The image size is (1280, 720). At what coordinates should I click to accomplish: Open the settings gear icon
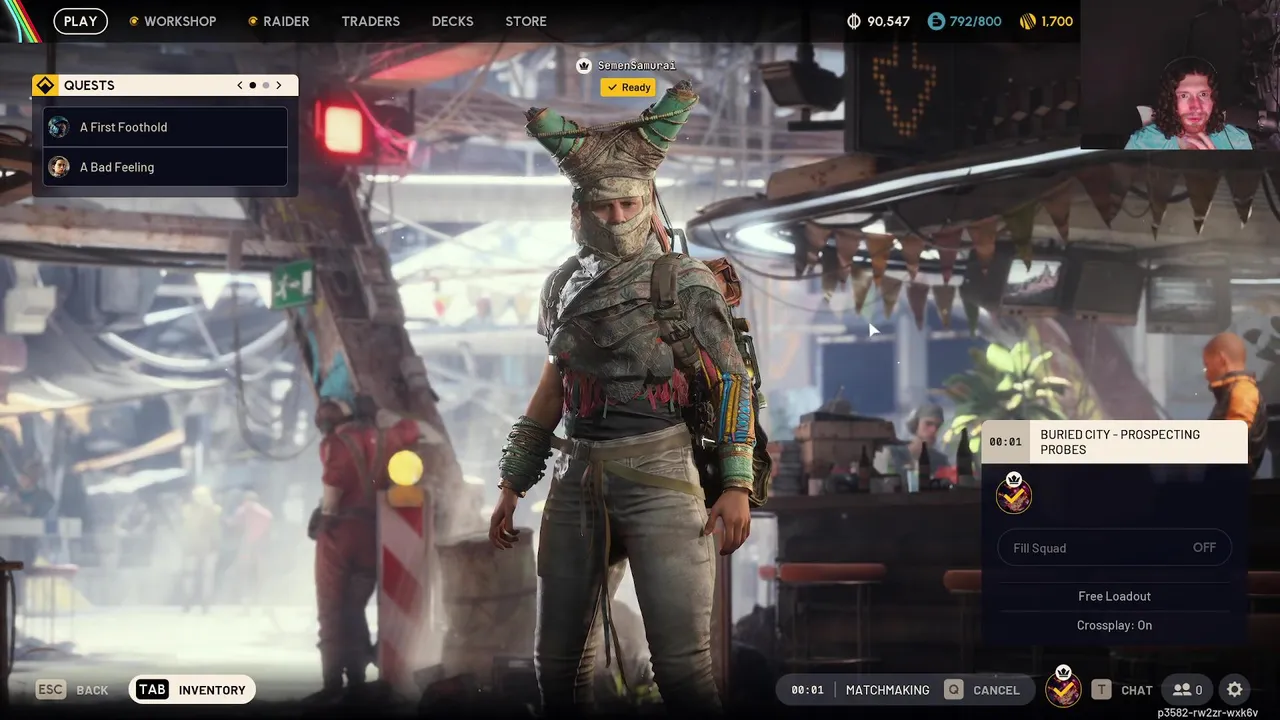pos(1235,690)
